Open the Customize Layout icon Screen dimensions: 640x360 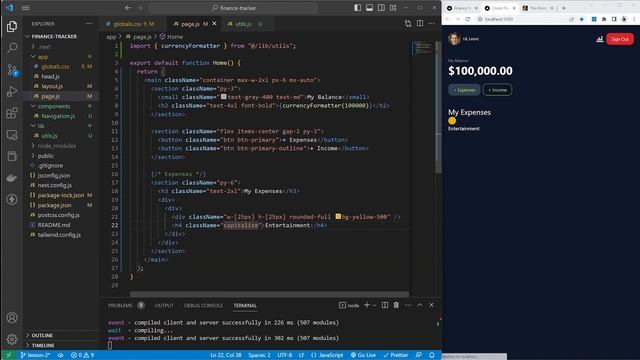pyautogui.click(x=393, y=8)
